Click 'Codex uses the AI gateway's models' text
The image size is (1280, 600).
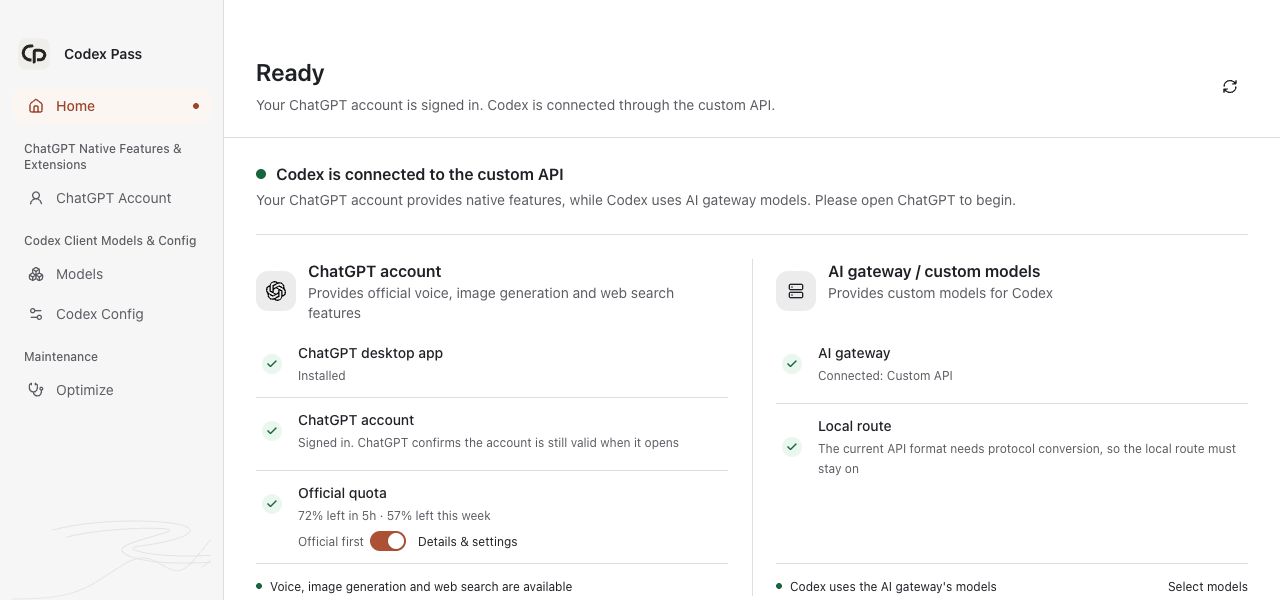(893, 587)
